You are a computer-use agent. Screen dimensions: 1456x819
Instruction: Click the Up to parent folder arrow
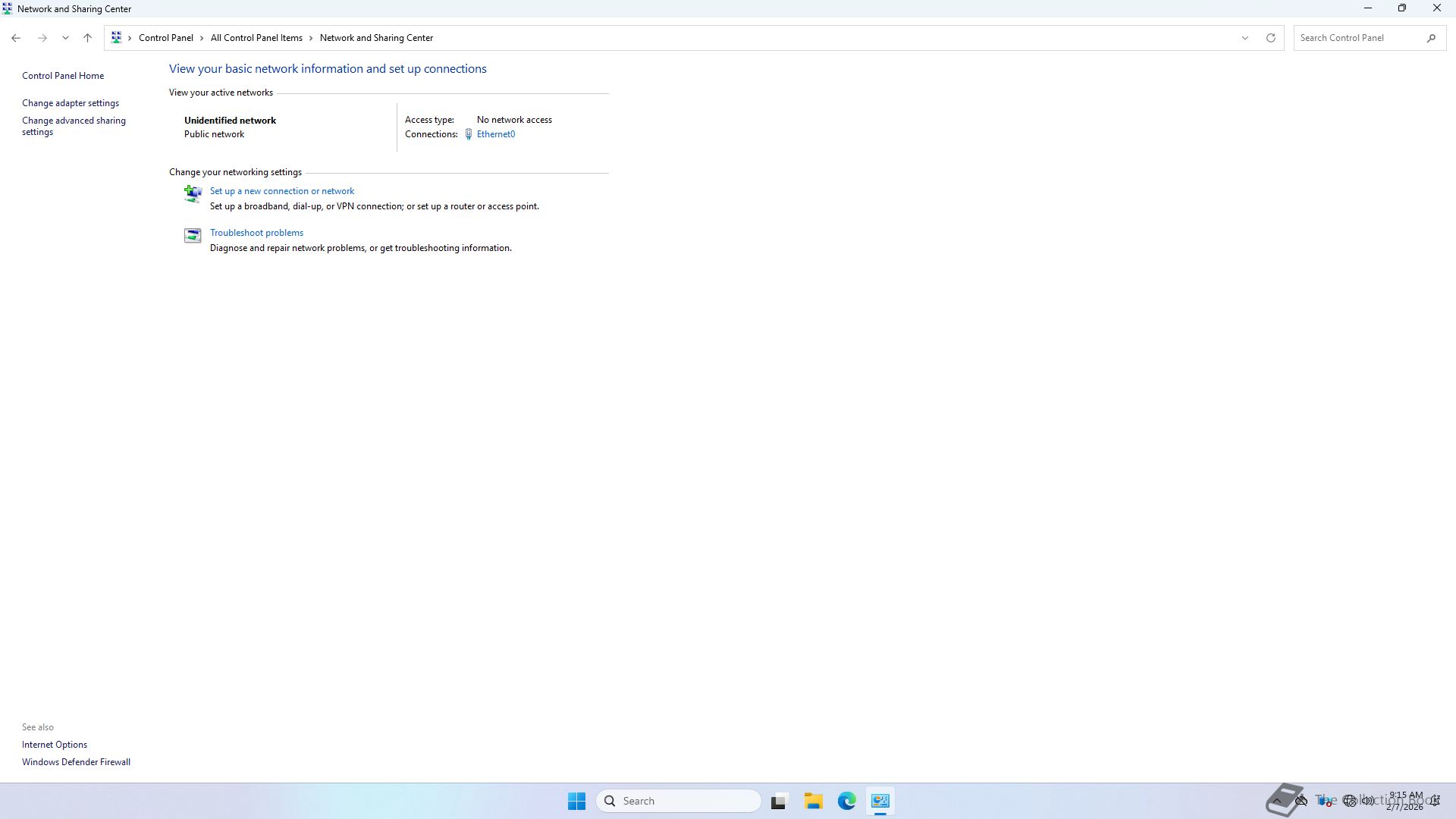click(x=87, y=38)
